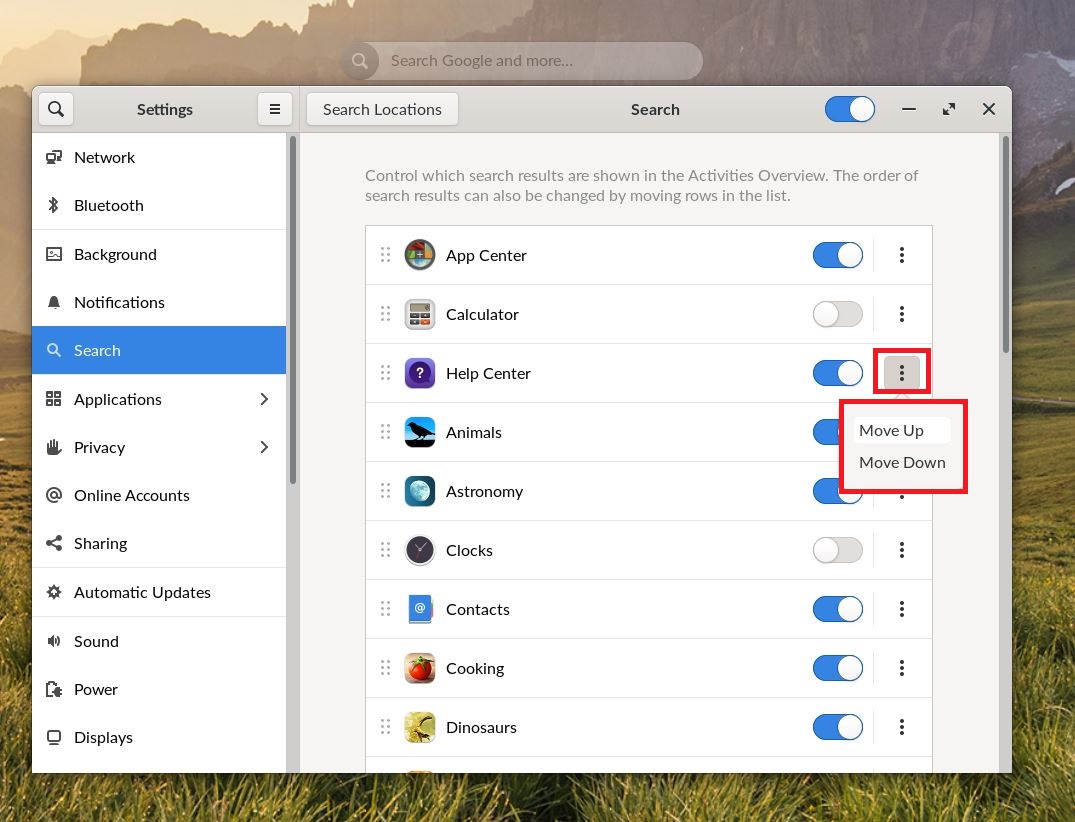Open the Displays settings panel
This screenshot has height=822, width=1075.
(159, 737)
